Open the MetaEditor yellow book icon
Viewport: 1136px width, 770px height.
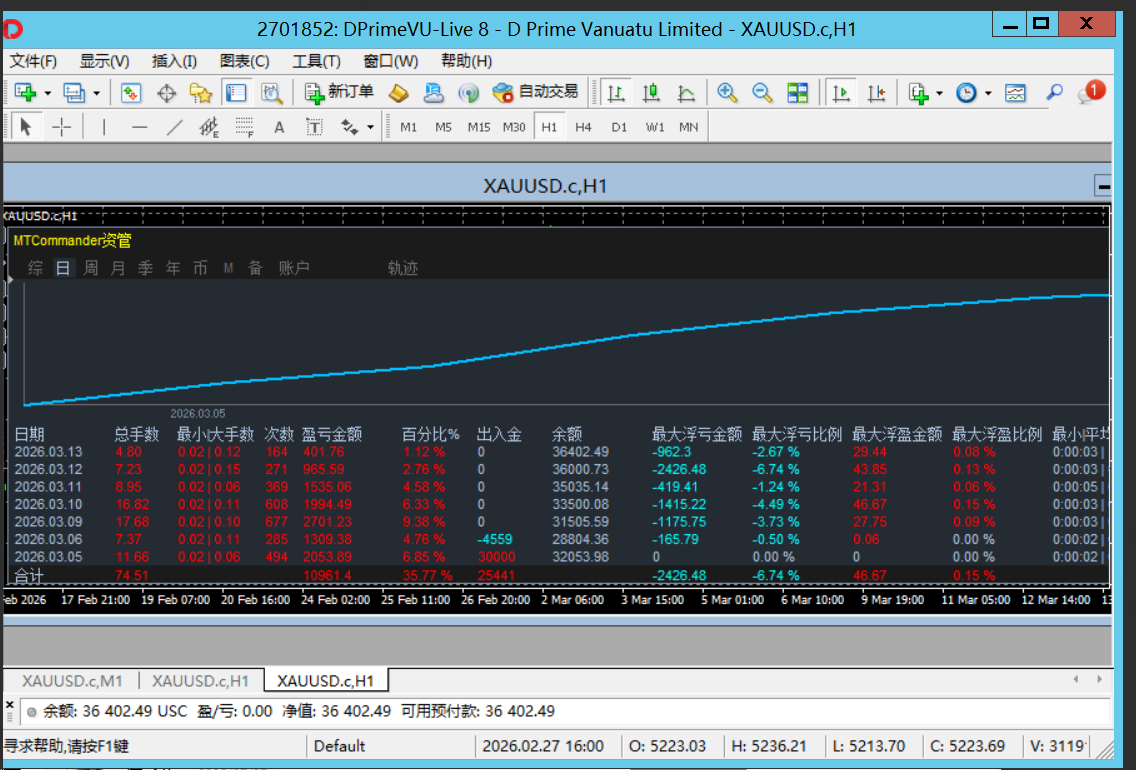pos(398,93)
